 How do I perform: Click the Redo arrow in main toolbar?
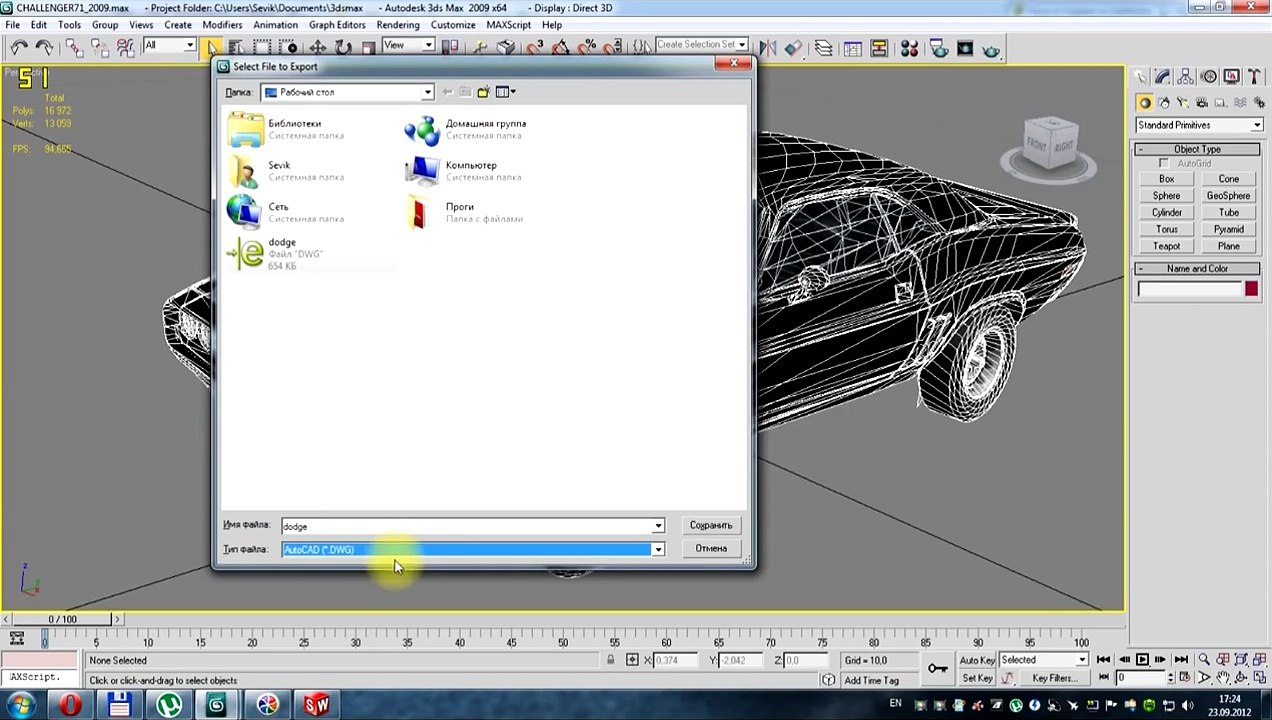click(45, 47)
